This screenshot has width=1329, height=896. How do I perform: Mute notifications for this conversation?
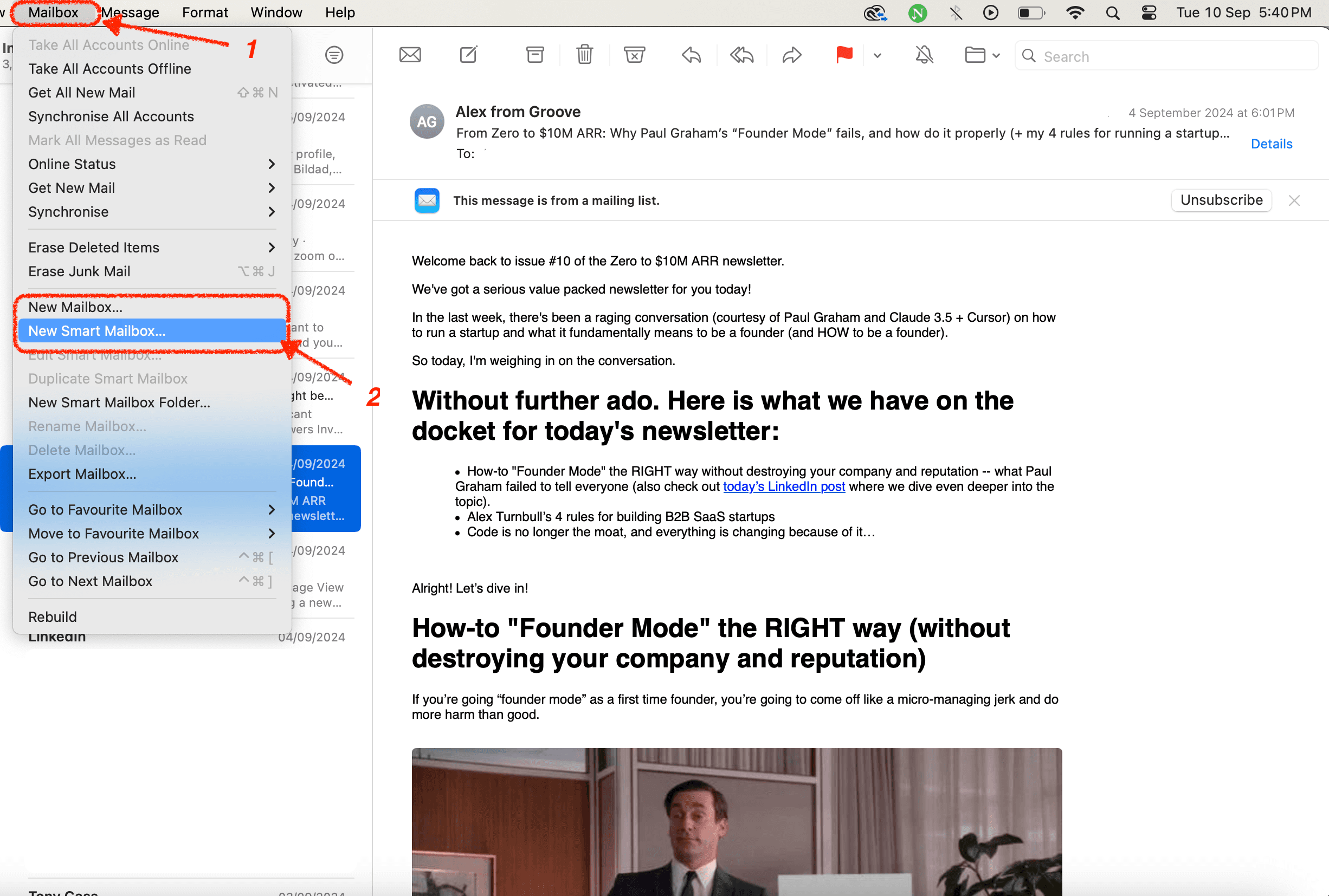pos(923,55)
